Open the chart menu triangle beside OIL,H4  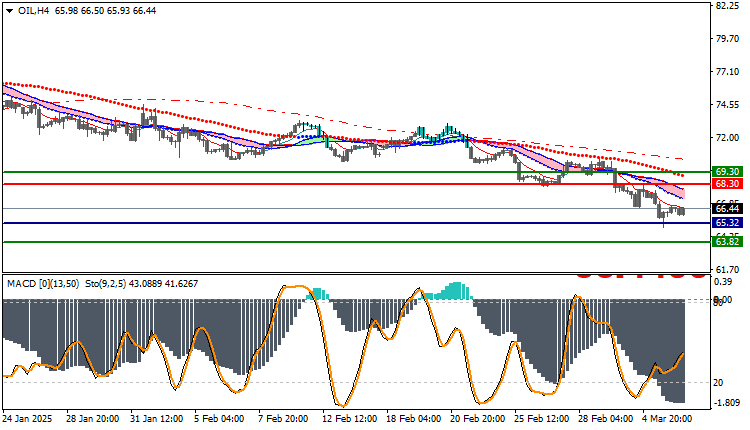click(x=10, y=11)
